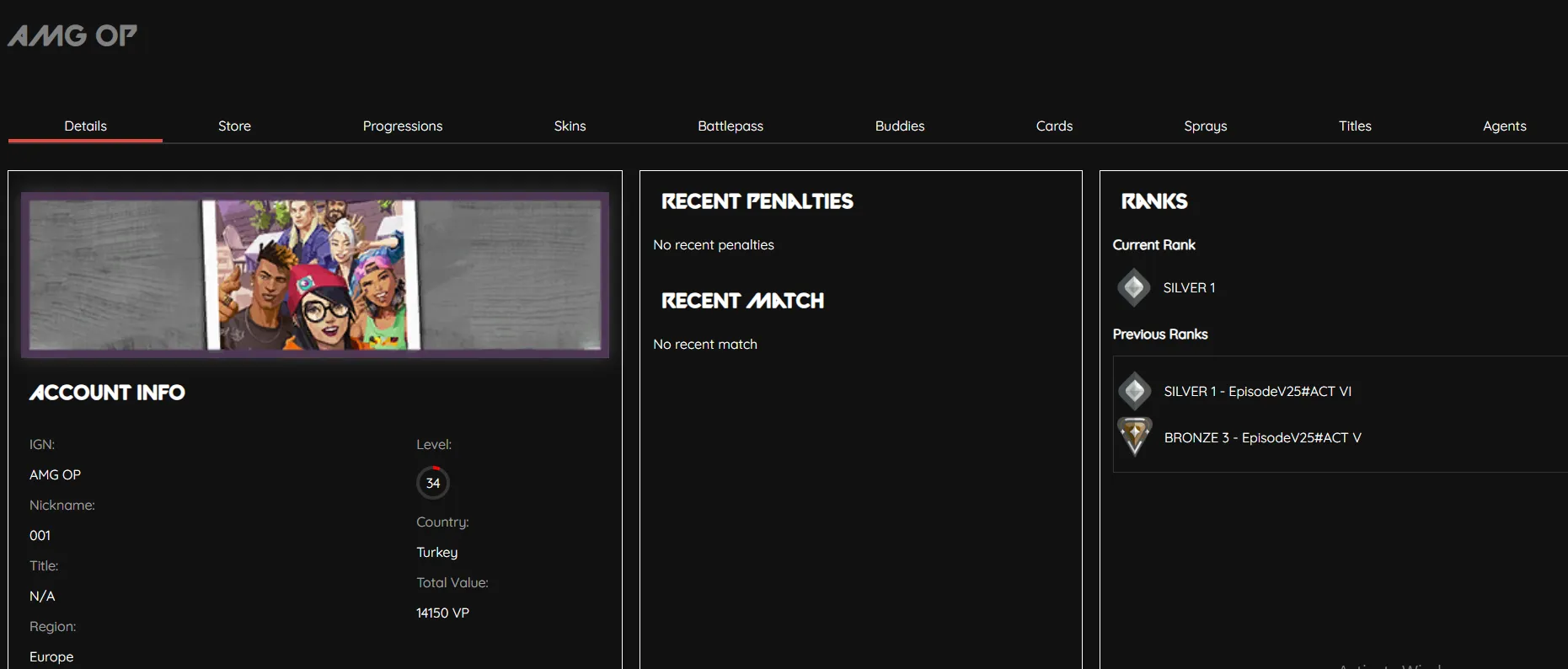Image resolution: width=1568 pixels, height=669 pixels.
Task: Click the level 34 circle indicator
Action: coord(432,483)
